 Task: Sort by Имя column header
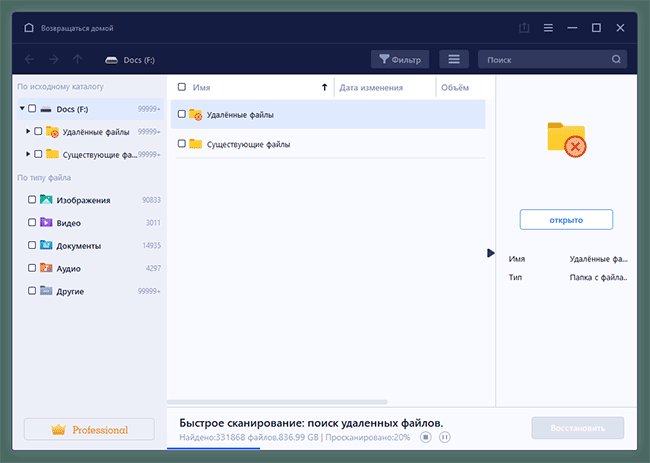pos(201,87)
